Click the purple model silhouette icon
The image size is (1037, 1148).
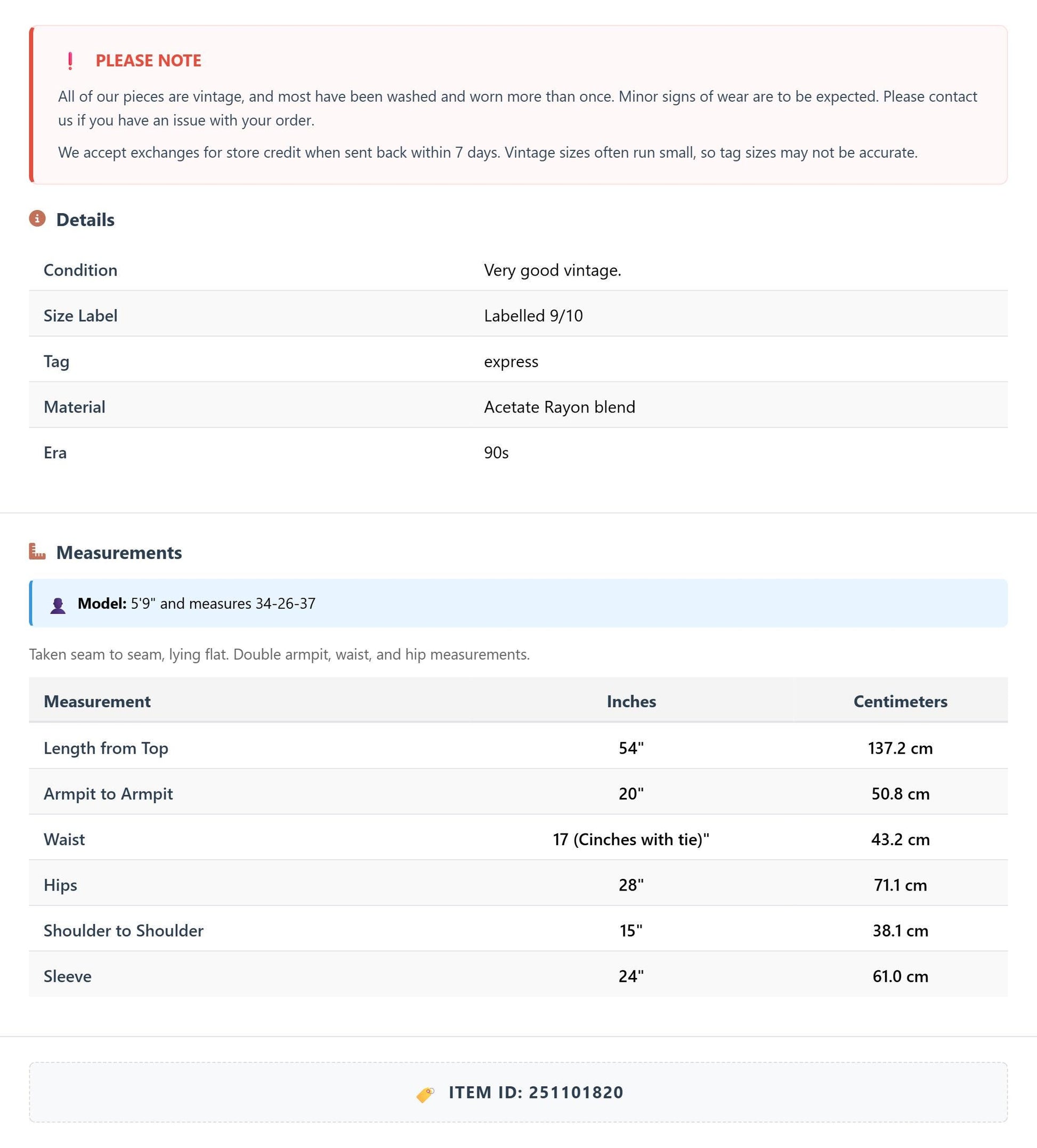coord(58,605)
